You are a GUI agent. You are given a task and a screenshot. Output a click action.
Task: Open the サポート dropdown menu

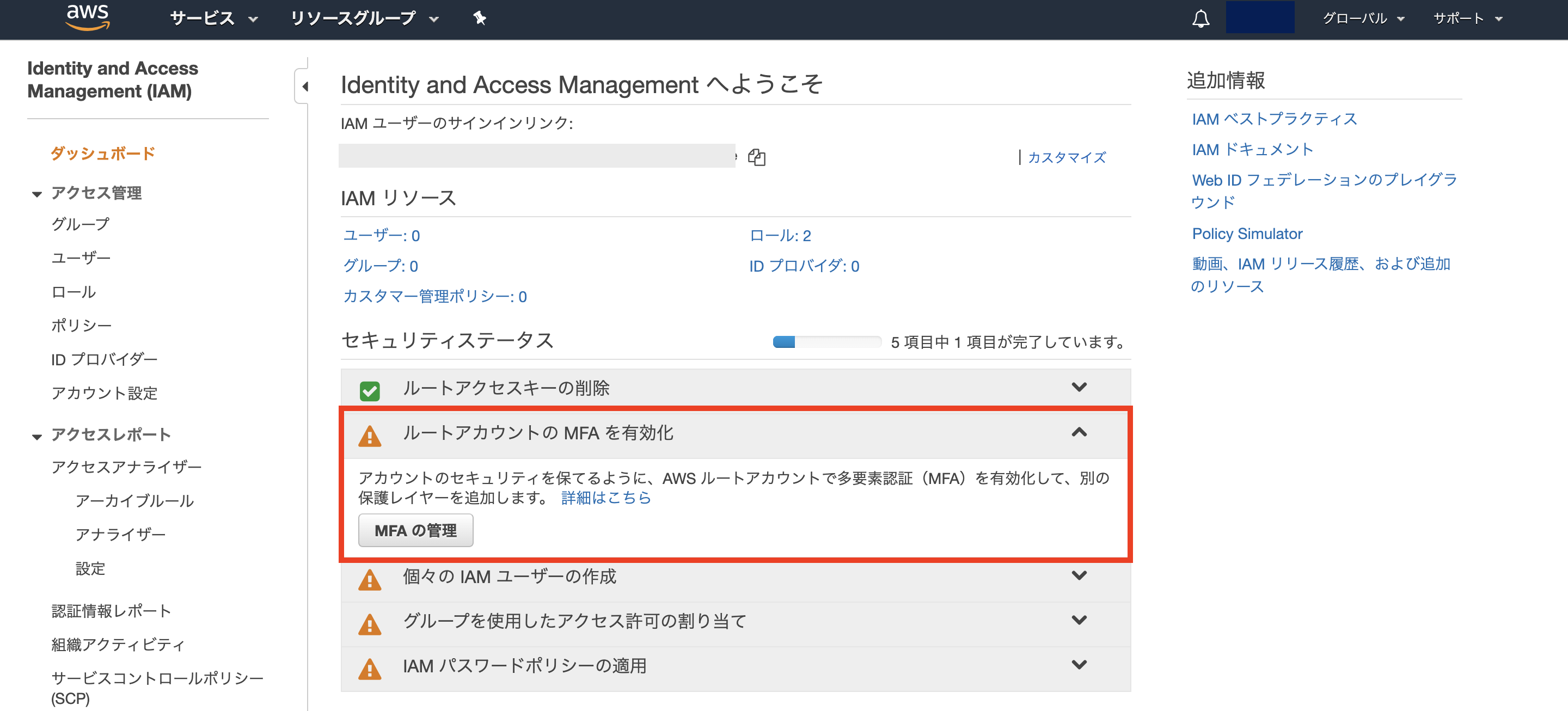[x=1468, y=19]
